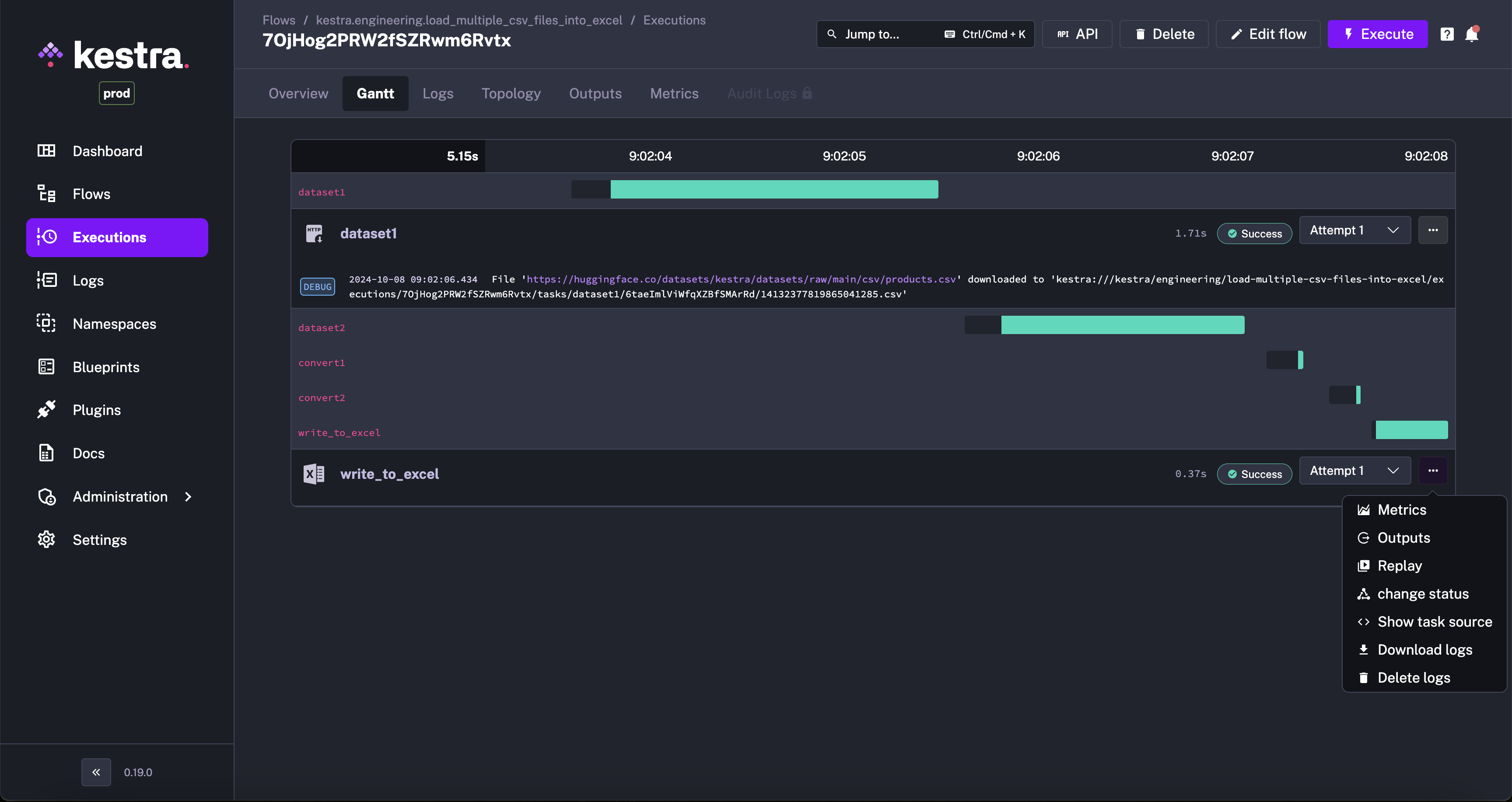Open the help question-mark icon
The height and width of the screenshot is (802, 1512).
tap(1447, 34)
